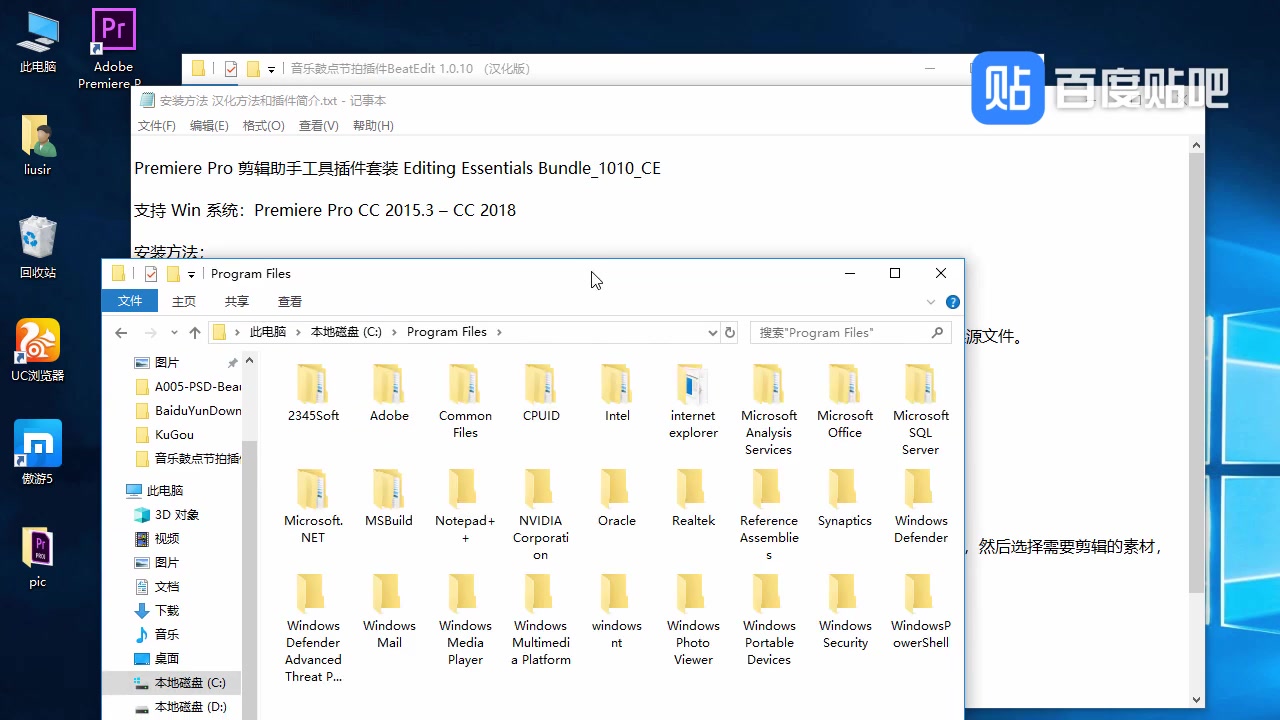The height and width of the screenshot is (720, 1280).
Task: Refresh the Program Files address bar
Action: point(730,333)
